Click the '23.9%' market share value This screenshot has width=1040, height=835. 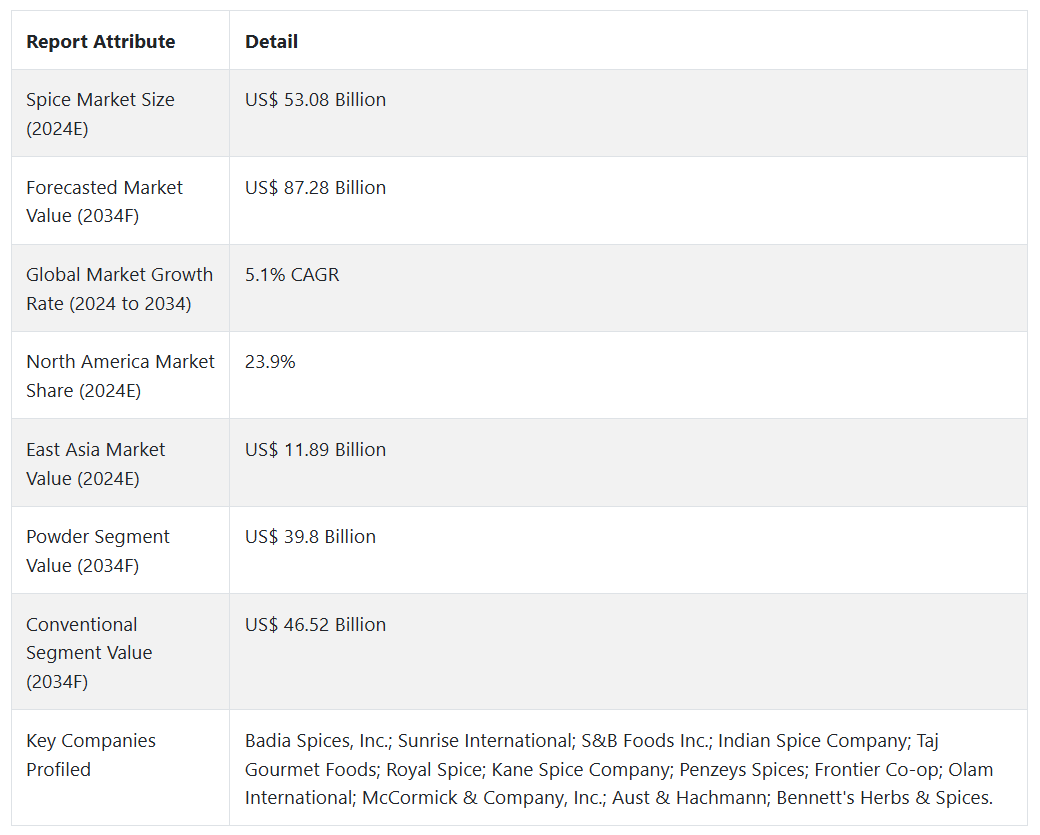(x=270, y=362)
